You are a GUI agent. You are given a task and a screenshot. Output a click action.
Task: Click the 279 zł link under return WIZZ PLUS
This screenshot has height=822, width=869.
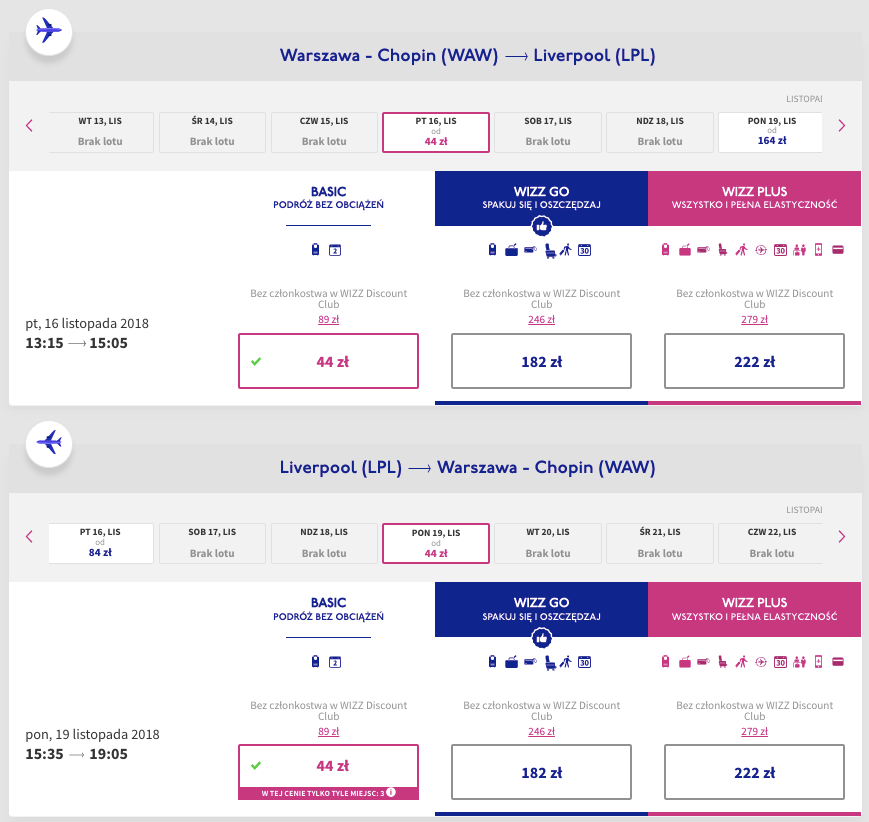point(754,731)
